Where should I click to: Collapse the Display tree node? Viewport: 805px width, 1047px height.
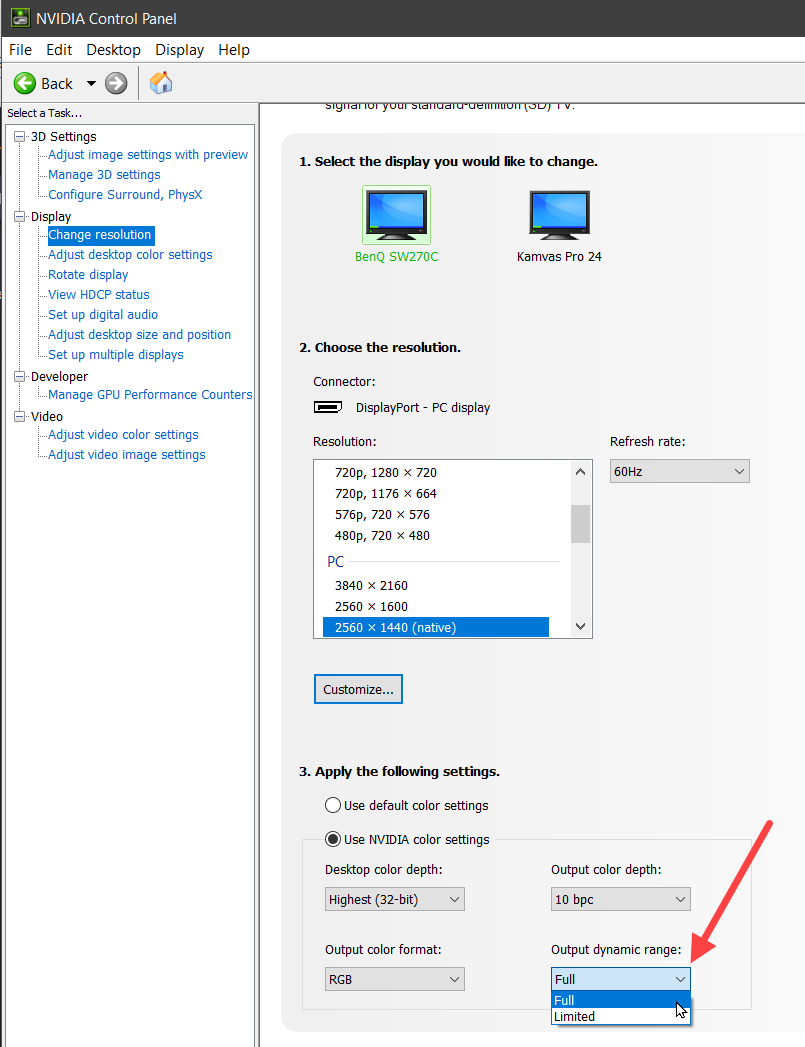[x=19, y=216]
